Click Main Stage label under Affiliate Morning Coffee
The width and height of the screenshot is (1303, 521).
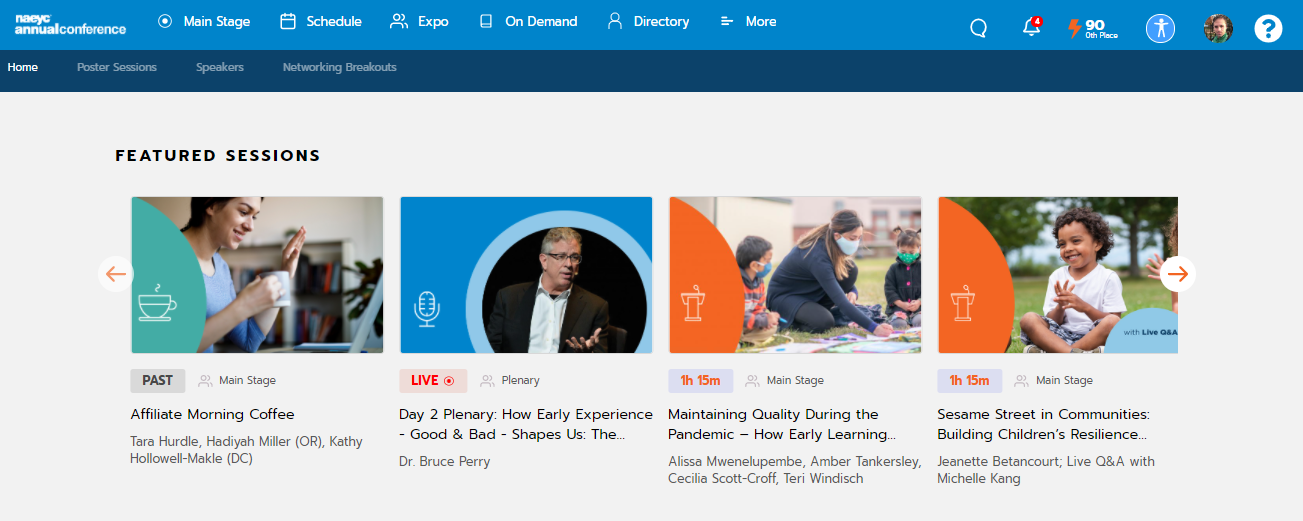[247, 380]
